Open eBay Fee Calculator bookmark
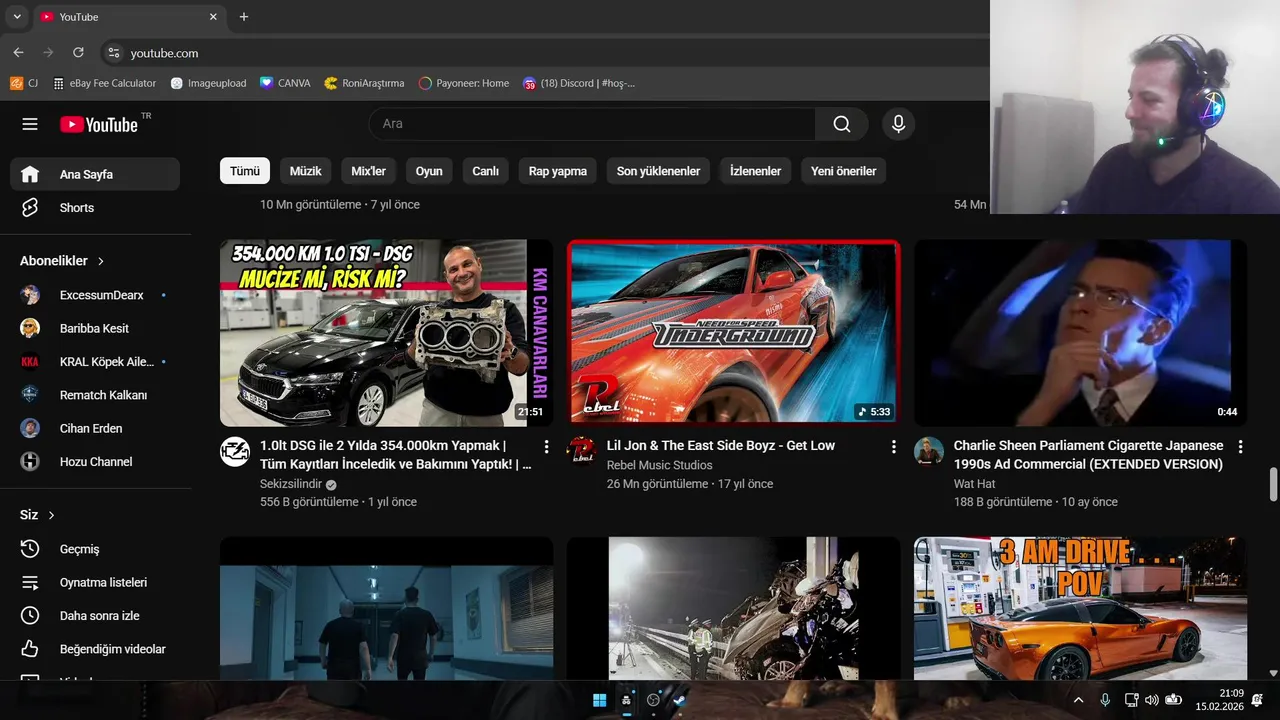 pyautogui.click(x=104, y=83)
